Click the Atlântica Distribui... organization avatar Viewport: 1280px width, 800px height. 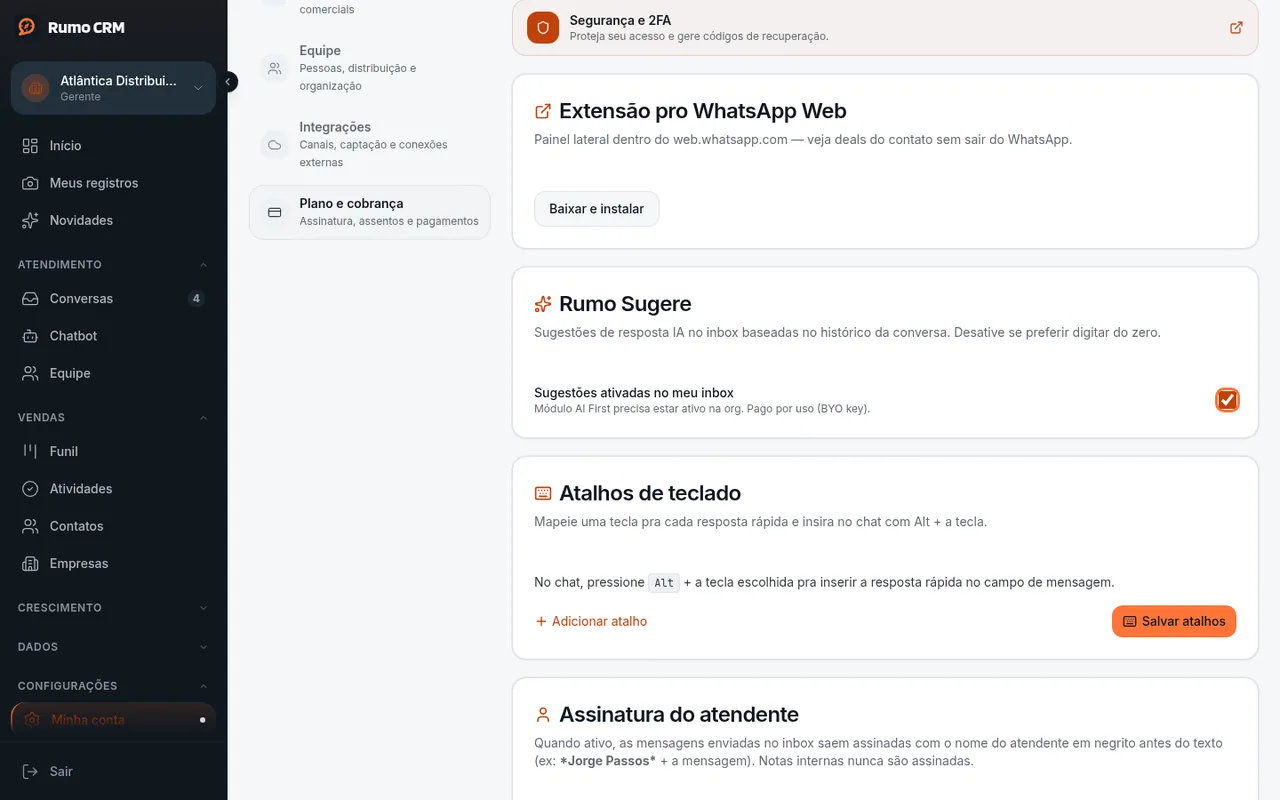(36, 88)
